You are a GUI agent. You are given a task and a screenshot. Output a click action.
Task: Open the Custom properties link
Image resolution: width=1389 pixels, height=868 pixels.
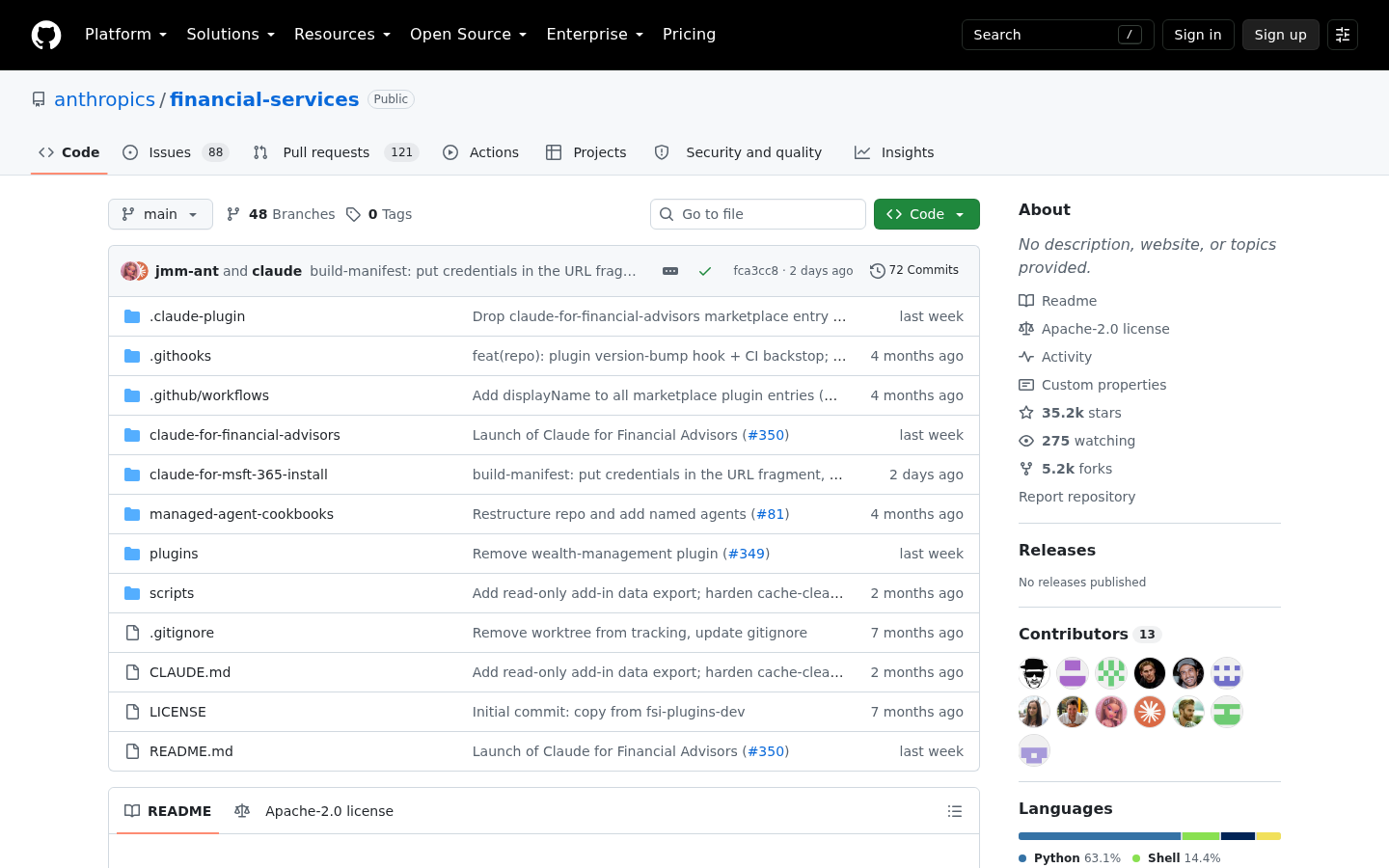tap(1093, 385)
